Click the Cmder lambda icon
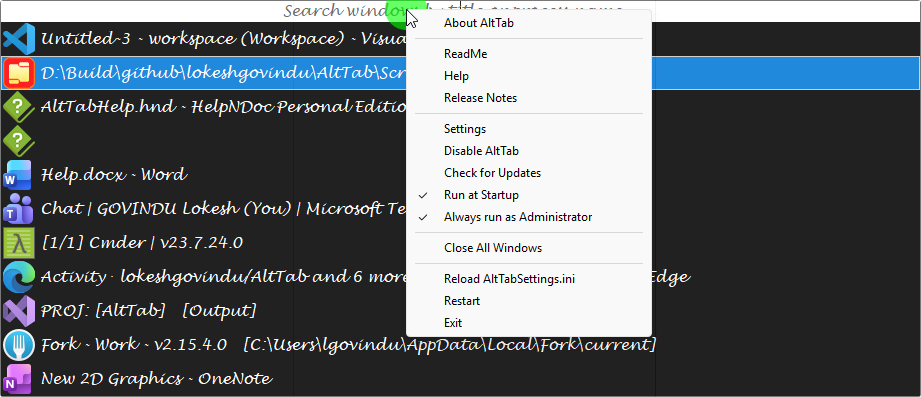This screenshot has width=921, height=397. click(x=19, y=242)
